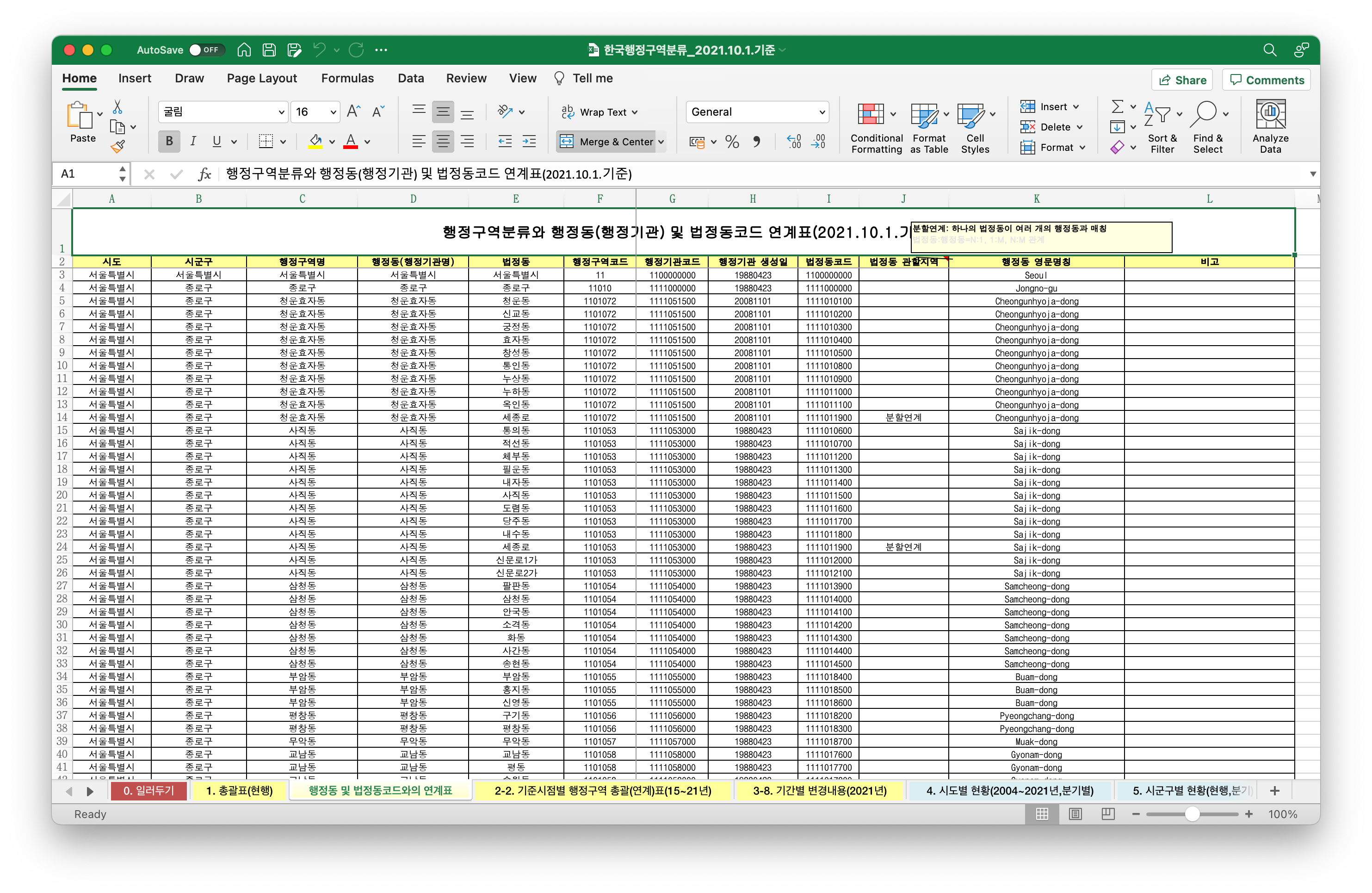Expand the formula bar chevron
This screenshot has height=893, width=1372.
pyautogui.click(x=1313, y=174)
